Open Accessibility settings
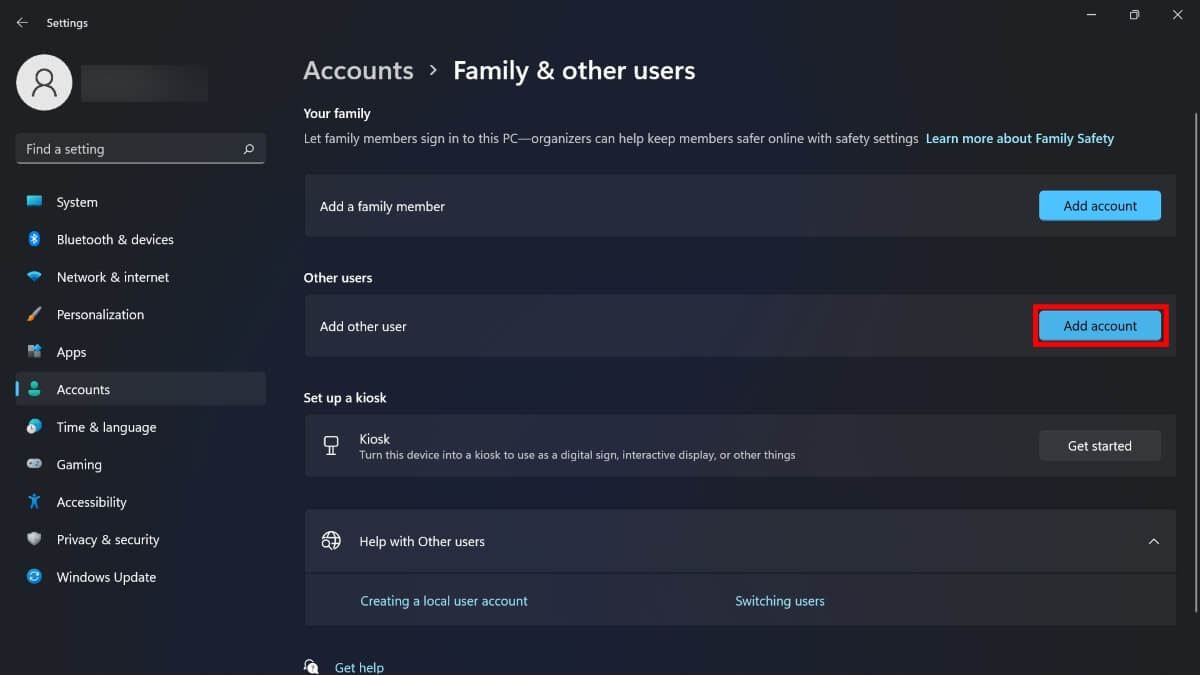Viewport: 1200px width, 675px height. 91,501
